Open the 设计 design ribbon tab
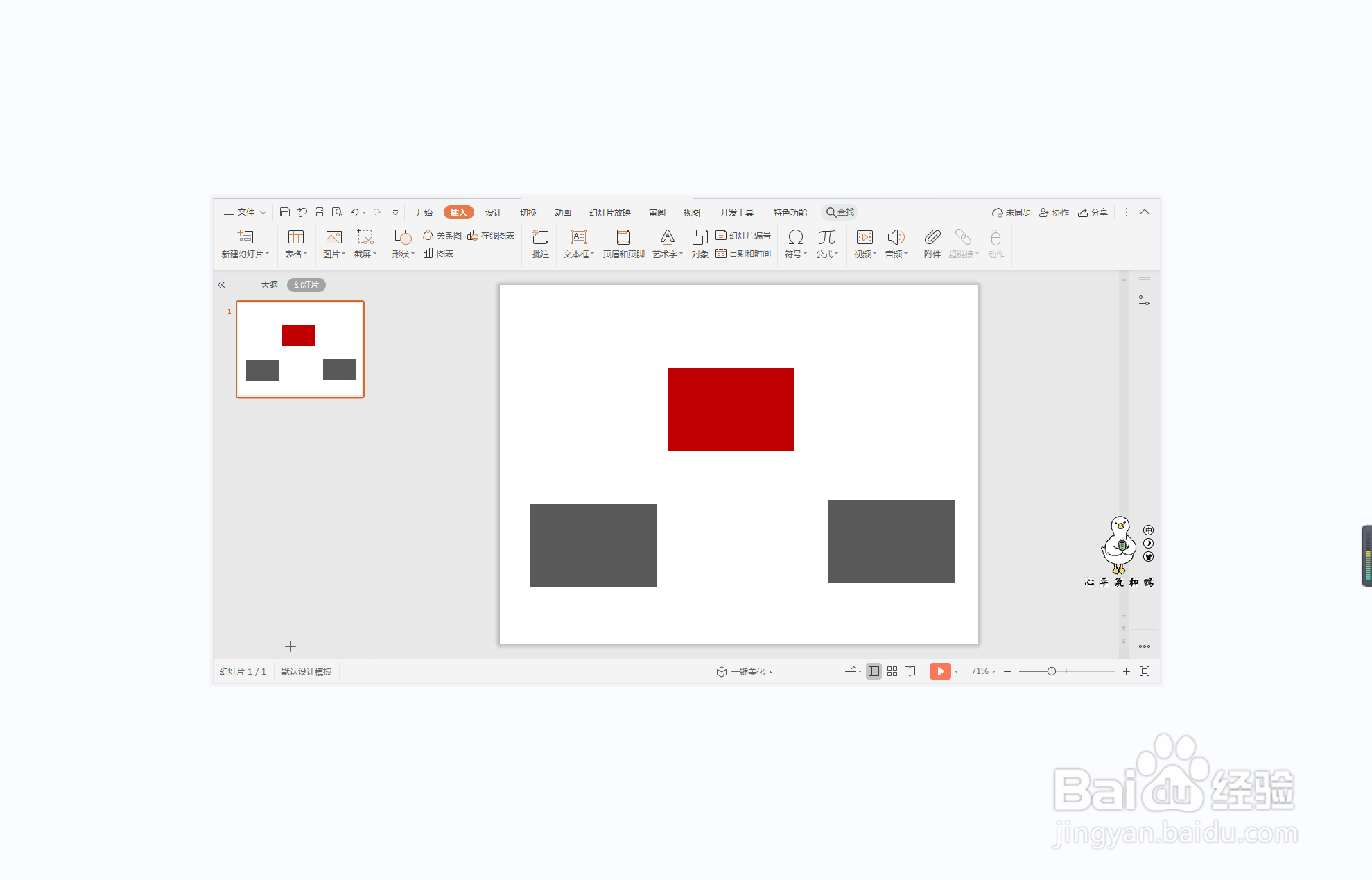Screen dimensions: 1372x880 point(493,213)
